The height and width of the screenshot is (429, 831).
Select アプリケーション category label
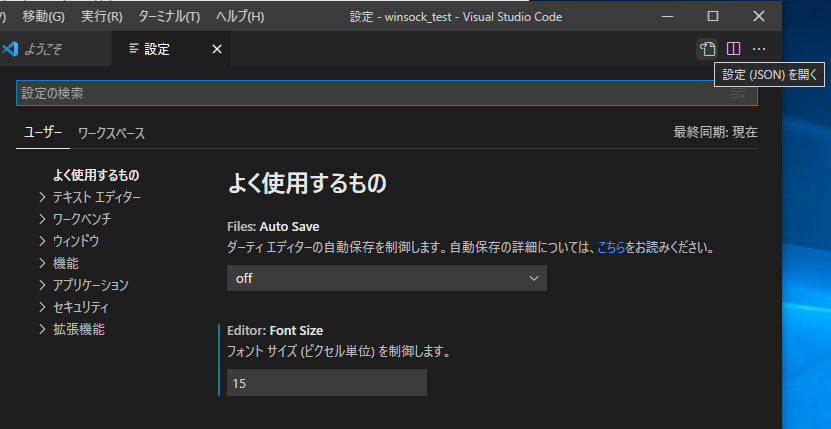(91, 285)
